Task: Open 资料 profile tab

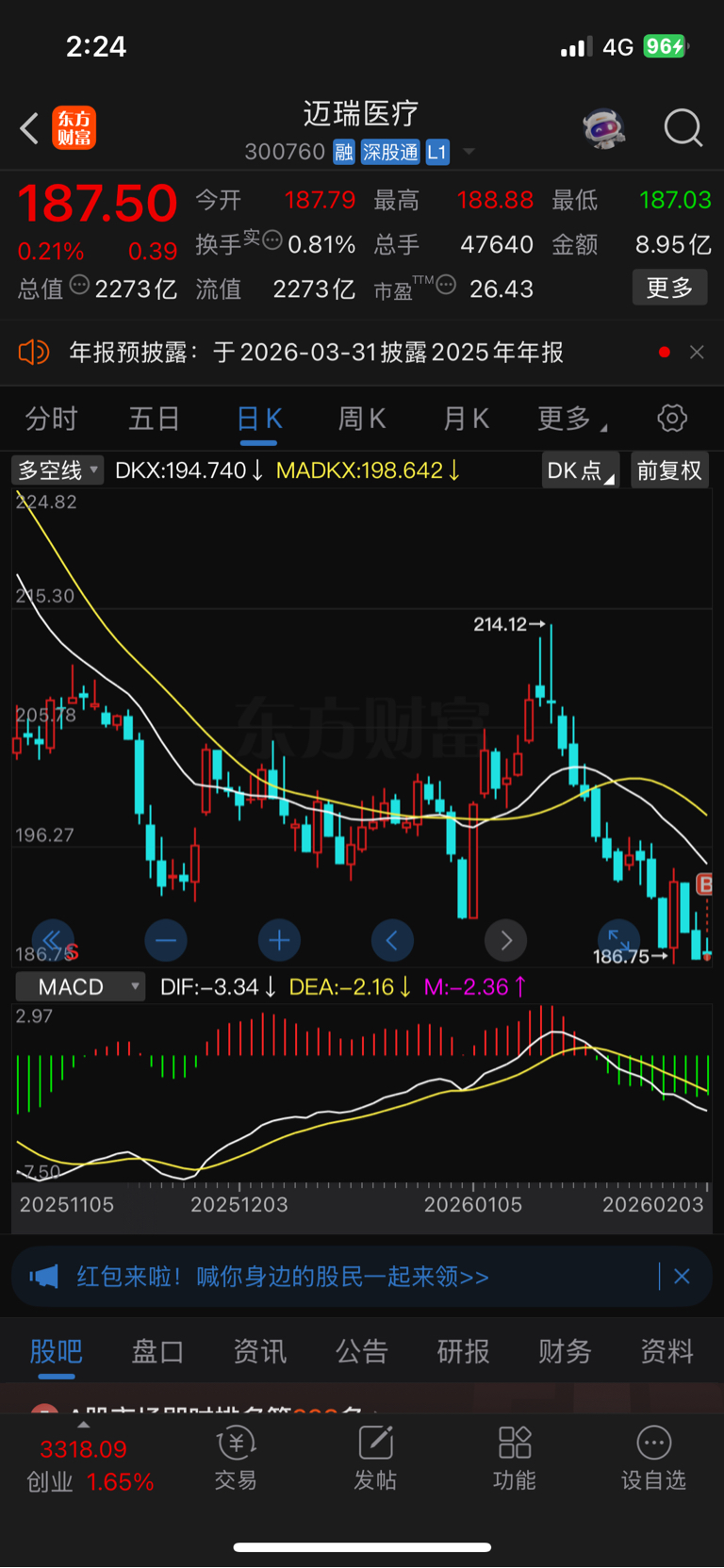Action: click(x=666, y=1352)
